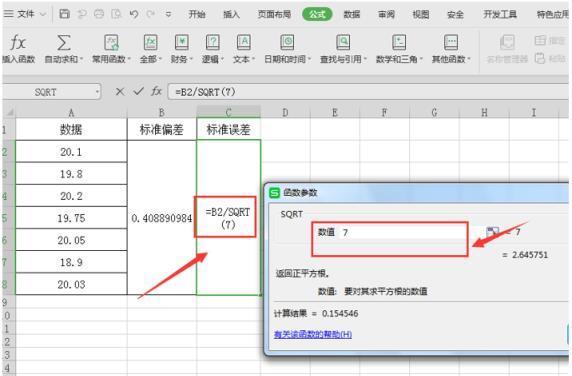This screenshot has height=376, width=572.
Task: Open the Text functions icon
Action: pyautogui.click(x=244, y=43)
